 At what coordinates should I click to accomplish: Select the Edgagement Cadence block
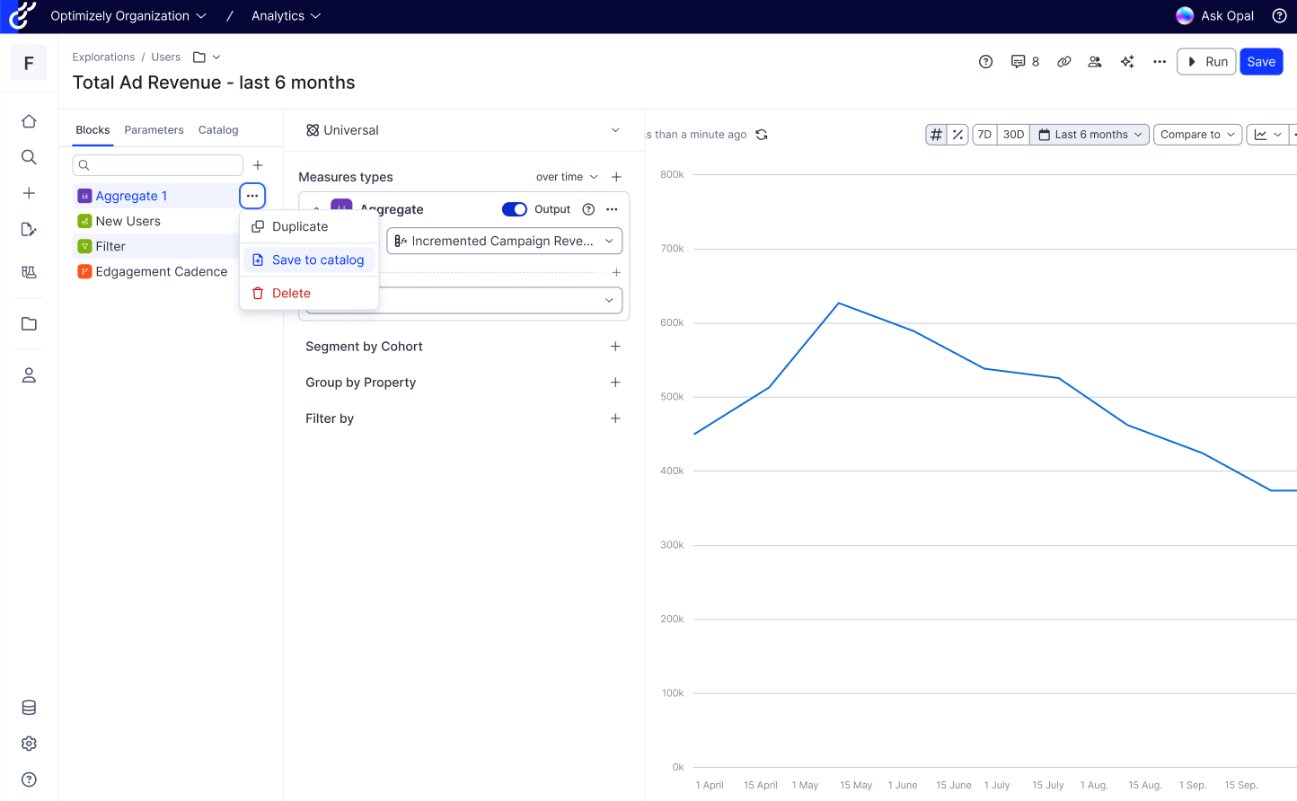[160, 272]
